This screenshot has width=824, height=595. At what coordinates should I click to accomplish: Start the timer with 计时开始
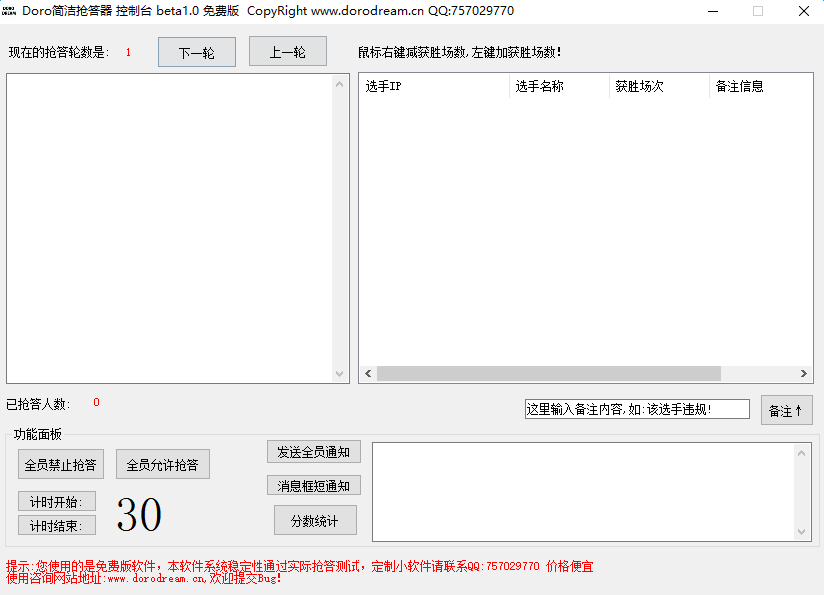coord(56,501)
